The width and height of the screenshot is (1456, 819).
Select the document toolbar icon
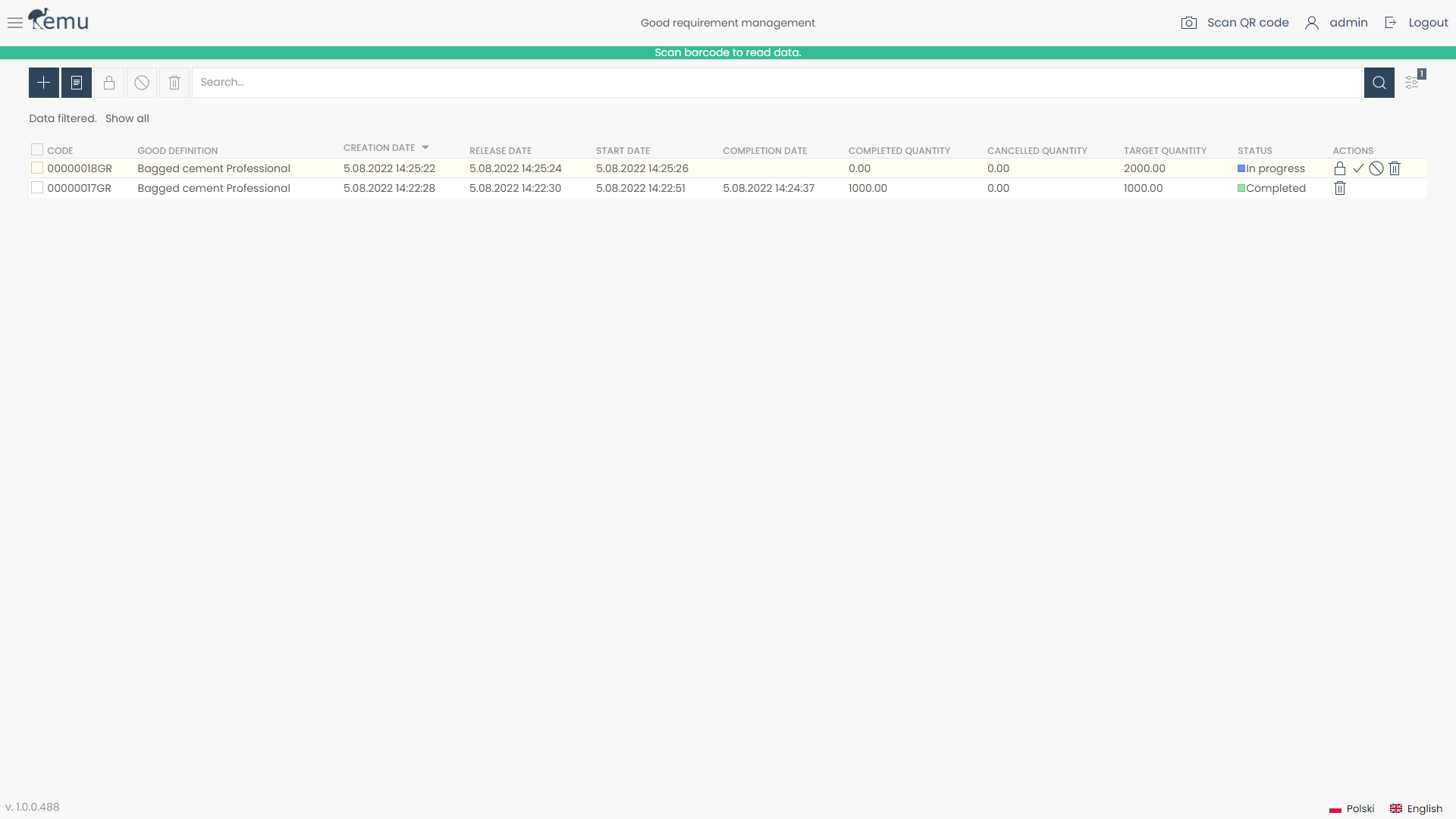tap(76, 82)
